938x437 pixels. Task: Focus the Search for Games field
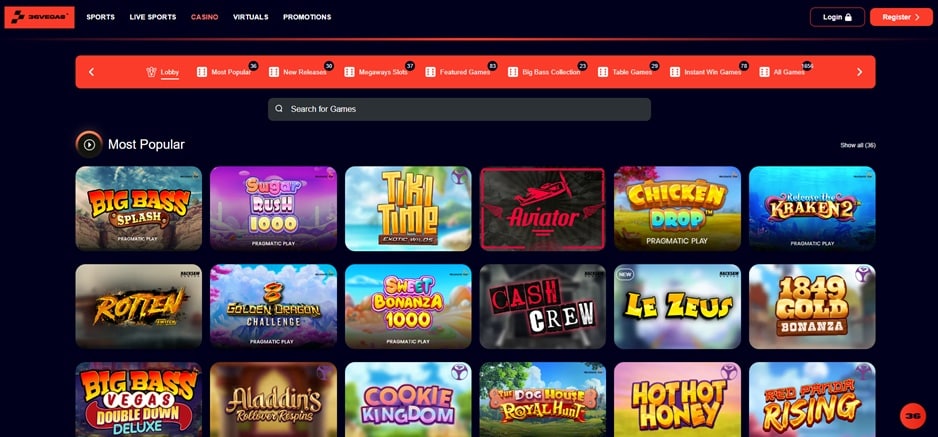tap(459, 109)
